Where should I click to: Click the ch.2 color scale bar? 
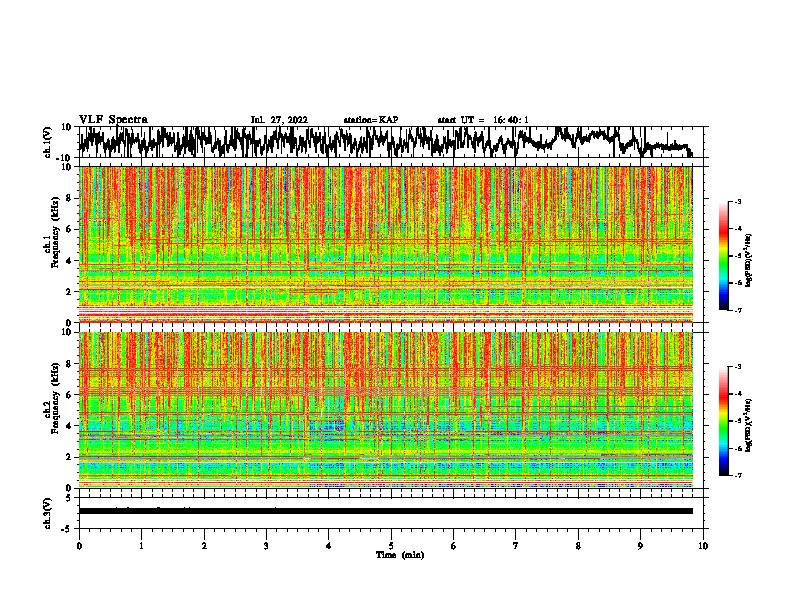(724, 421)
